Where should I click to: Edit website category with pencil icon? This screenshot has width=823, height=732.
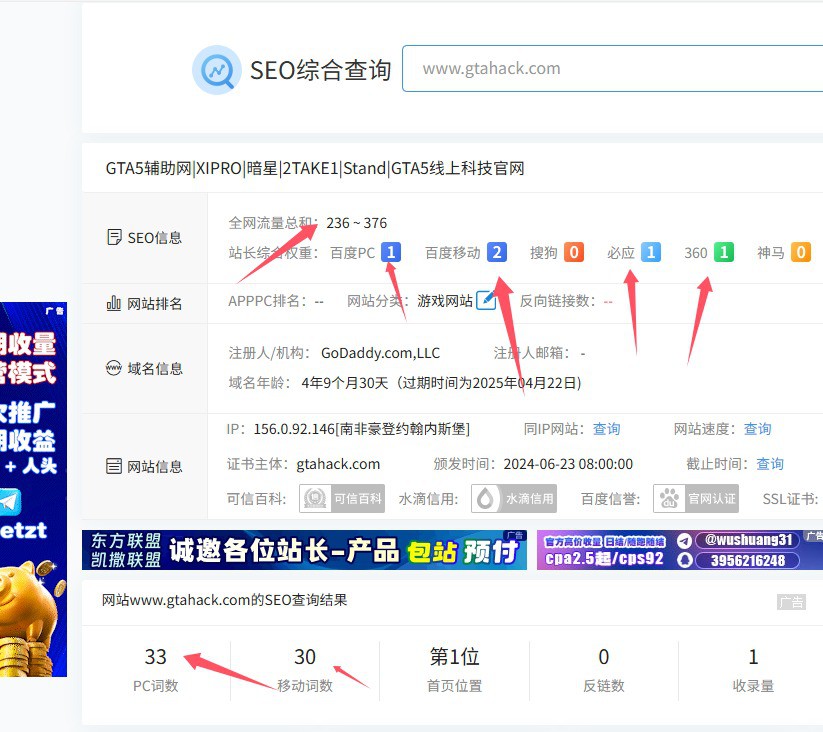pyautogui.click(x=486, y=300)
